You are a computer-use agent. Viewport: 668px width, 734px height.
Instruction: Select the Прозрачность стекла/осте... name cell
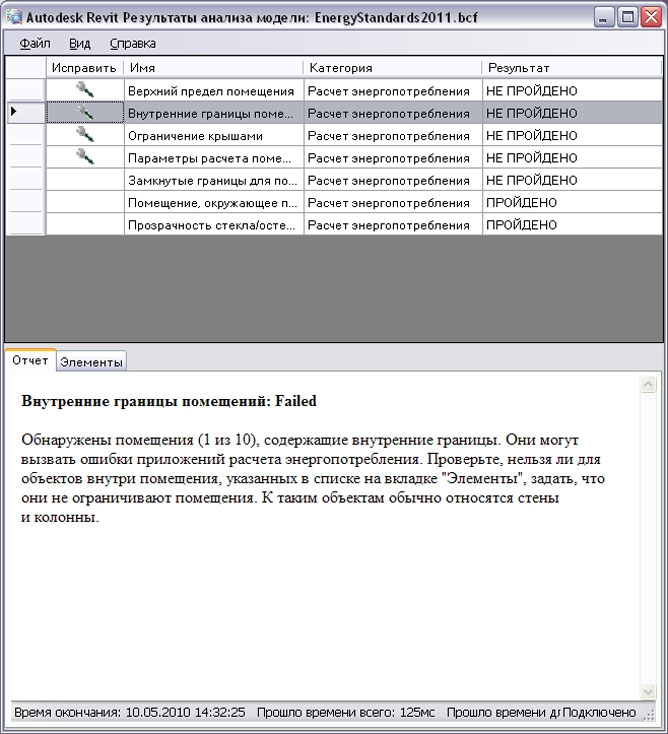(214, 225)
